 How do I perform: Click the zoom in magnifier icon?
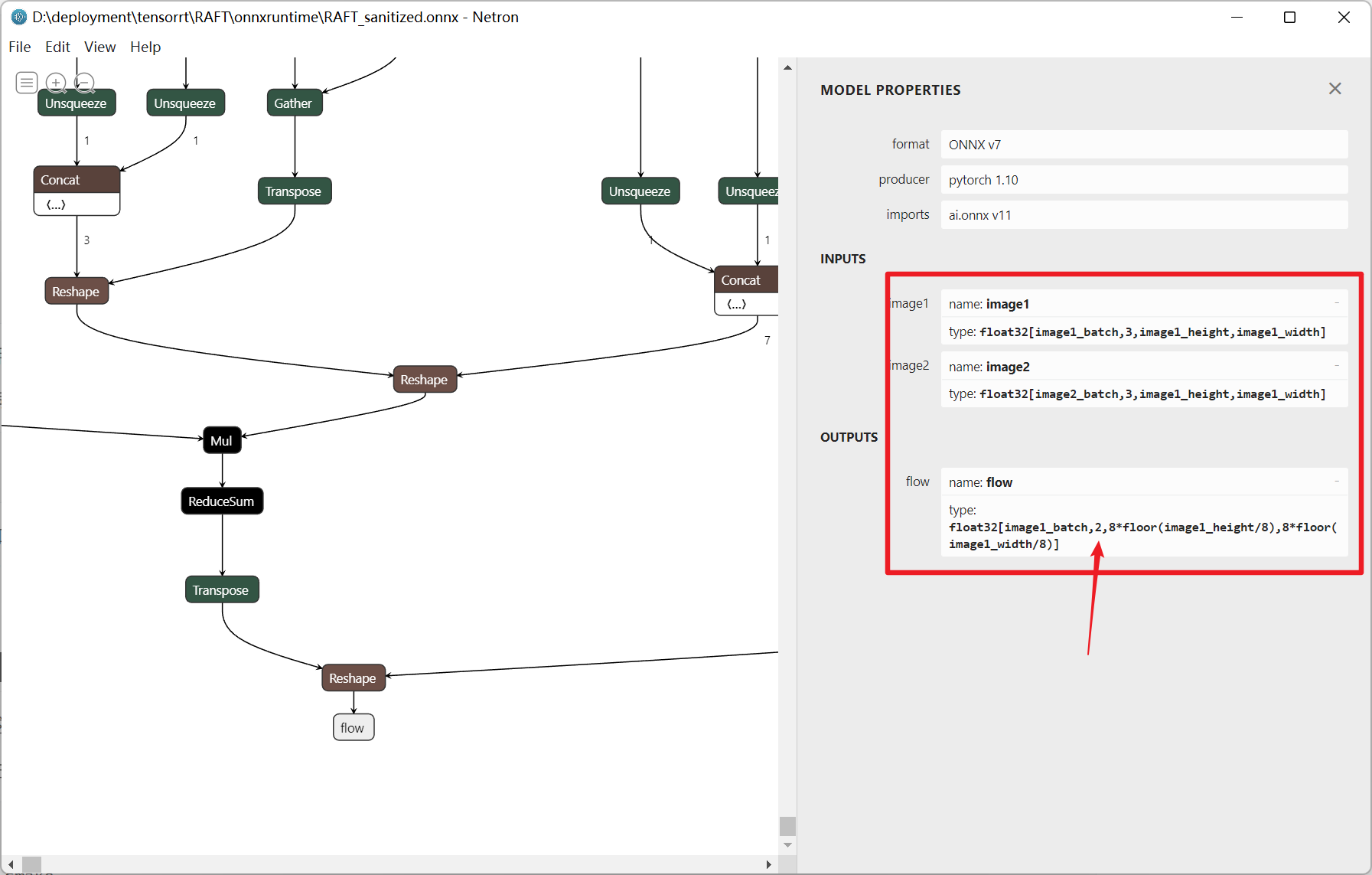56,82
